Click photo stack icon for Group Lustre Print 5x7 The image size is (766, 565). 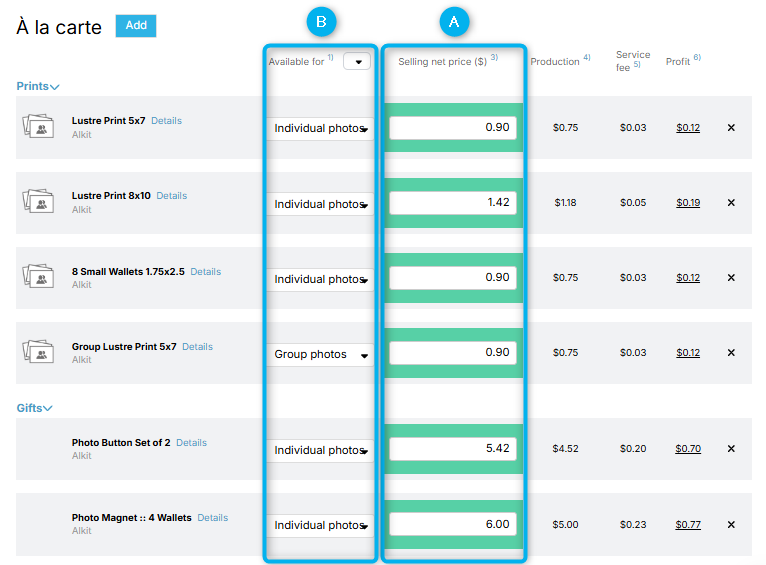tap(38, 352)
